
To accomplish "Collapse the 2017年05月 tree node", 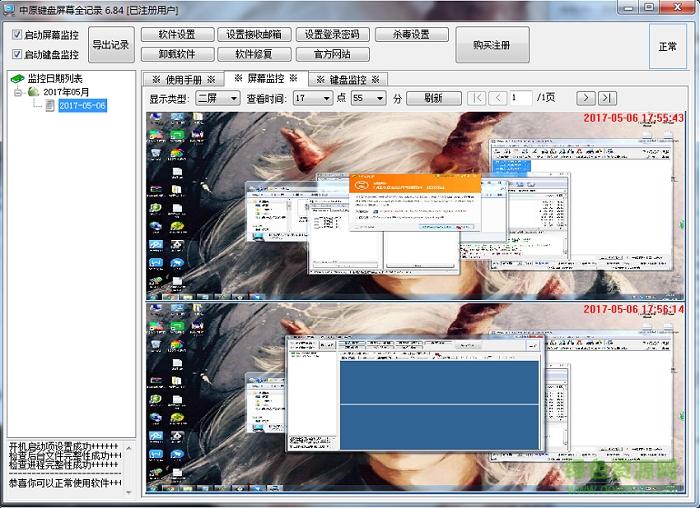I will [18, 92].
